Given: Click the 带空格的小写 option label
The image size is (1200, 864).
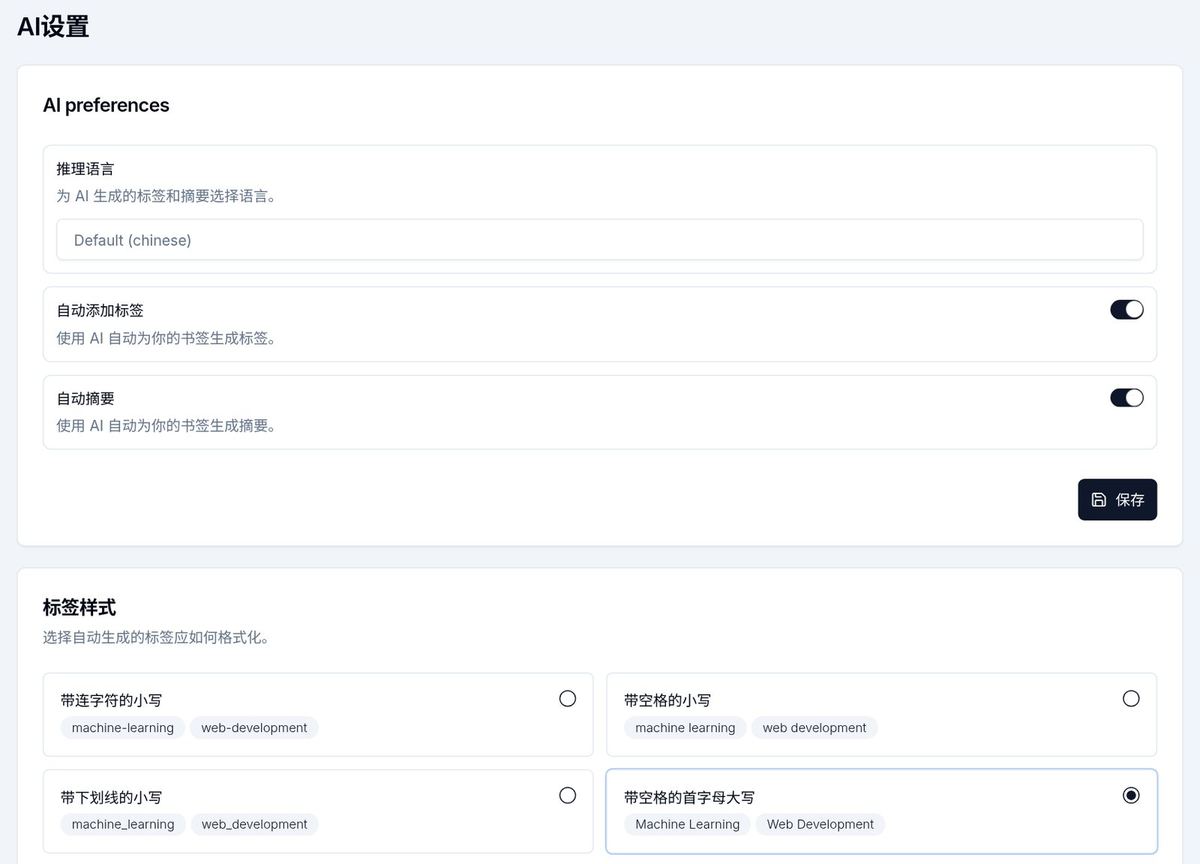Looking at the screenshot, I should (x=668, y=700).
